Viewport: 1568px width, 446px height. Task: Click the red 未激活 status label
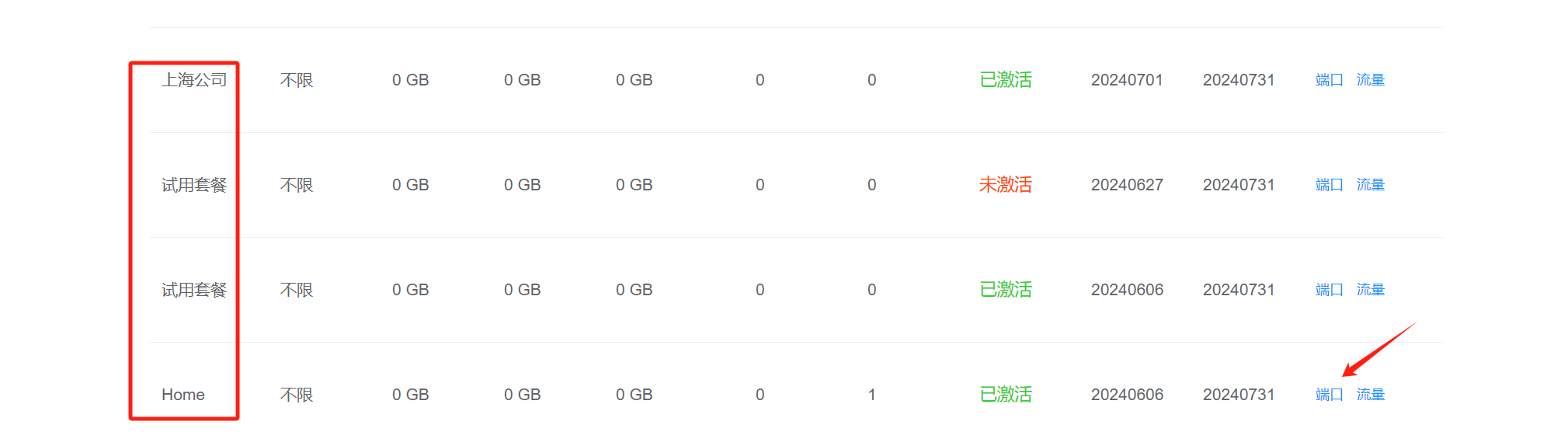tap(1005, 185)
